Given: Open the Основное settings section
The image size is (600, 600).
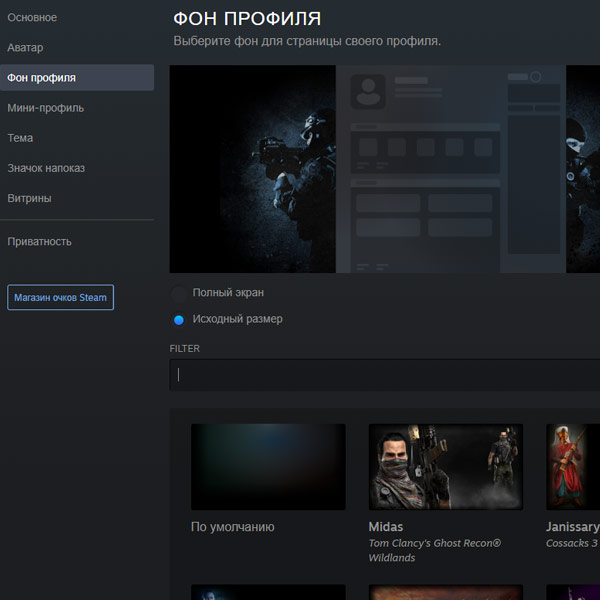Looking at the screenshot, I should pyautogui.click(x=32, y=18).
